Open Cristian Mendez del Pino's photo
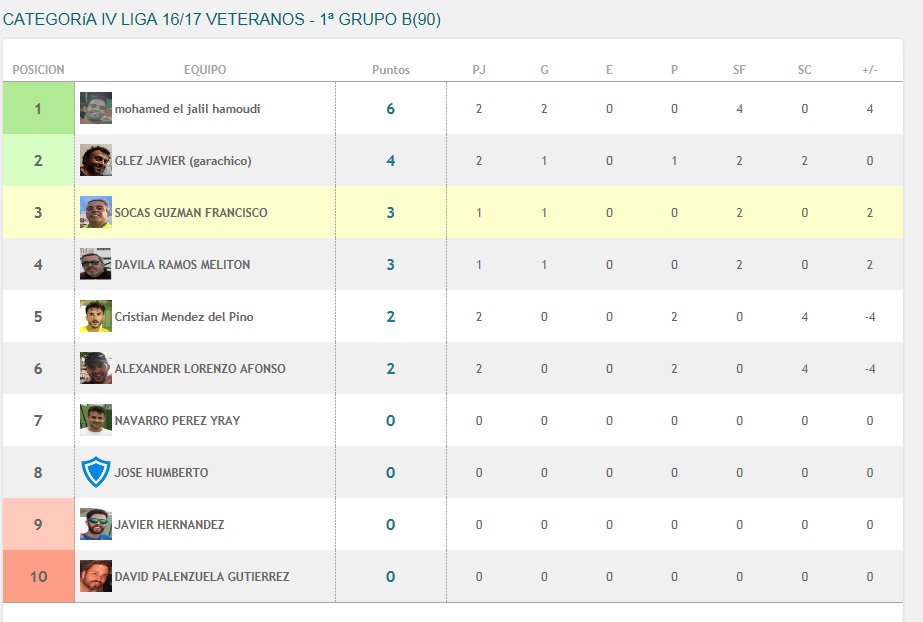 (96, 316)
